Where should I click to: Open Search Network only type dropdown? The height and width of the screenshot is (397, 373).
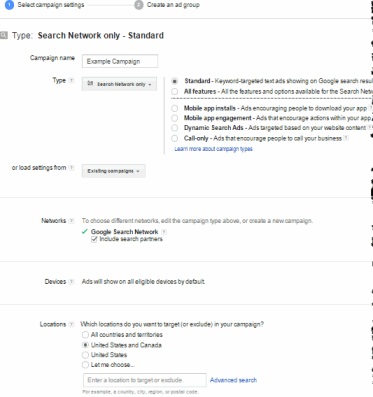[x=119, y=84]
